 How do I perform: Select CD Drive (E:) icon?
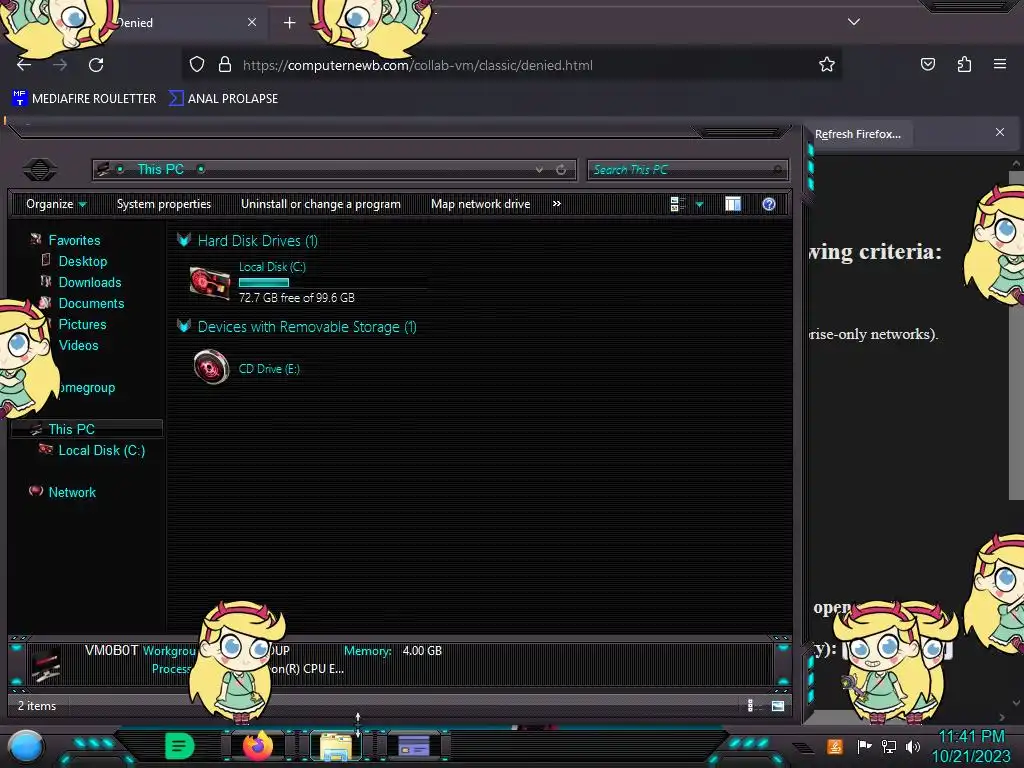coord(211,367)
